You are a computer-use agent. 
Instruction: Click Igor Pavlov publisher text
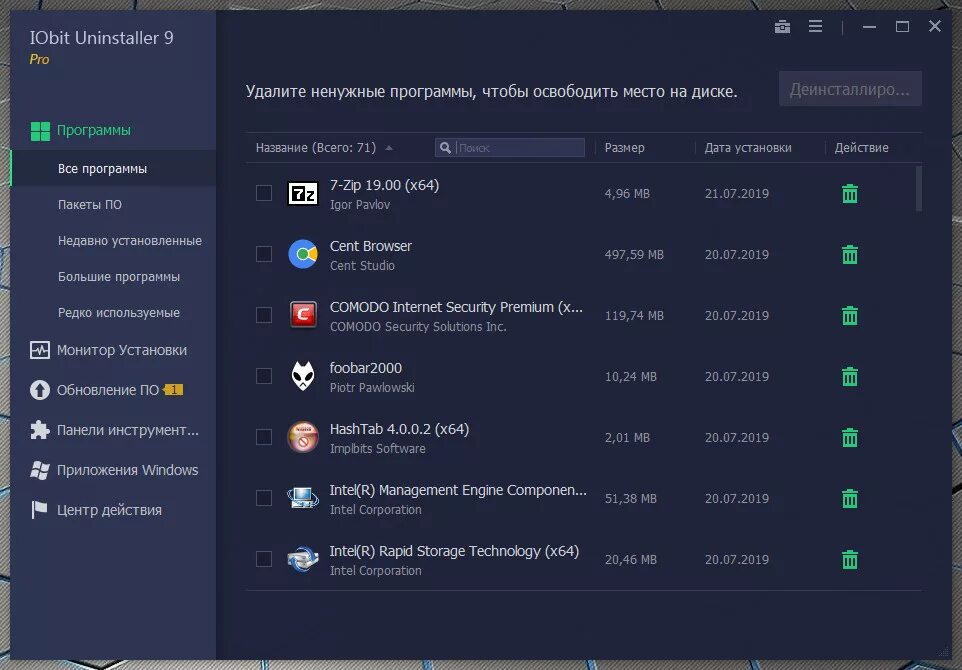pyautogui.click(x=360, y=205)
